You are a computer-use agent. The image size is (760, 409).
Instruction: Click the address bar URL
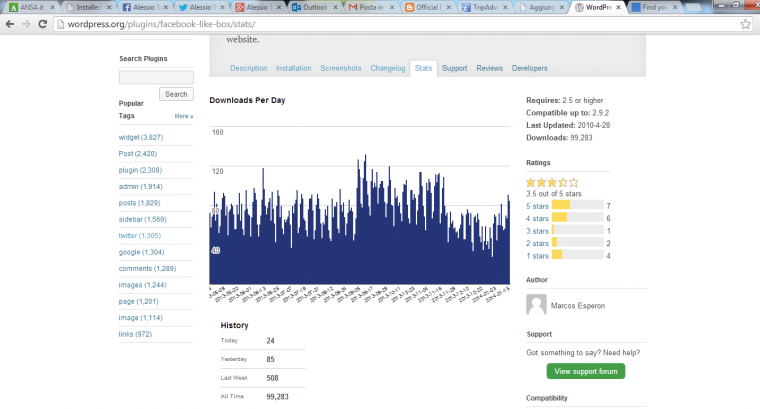(161, 24)
